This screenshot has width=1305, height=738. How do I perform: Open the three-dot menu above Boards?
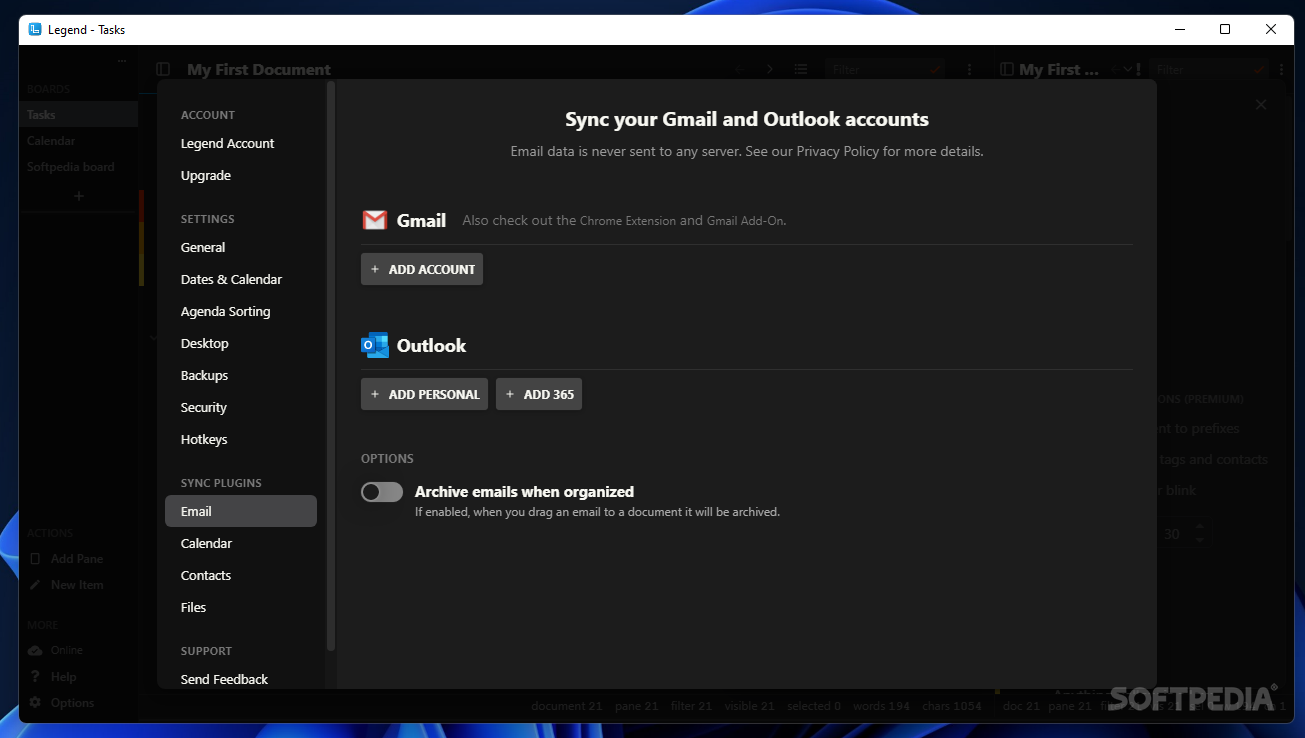pos(122,62)
